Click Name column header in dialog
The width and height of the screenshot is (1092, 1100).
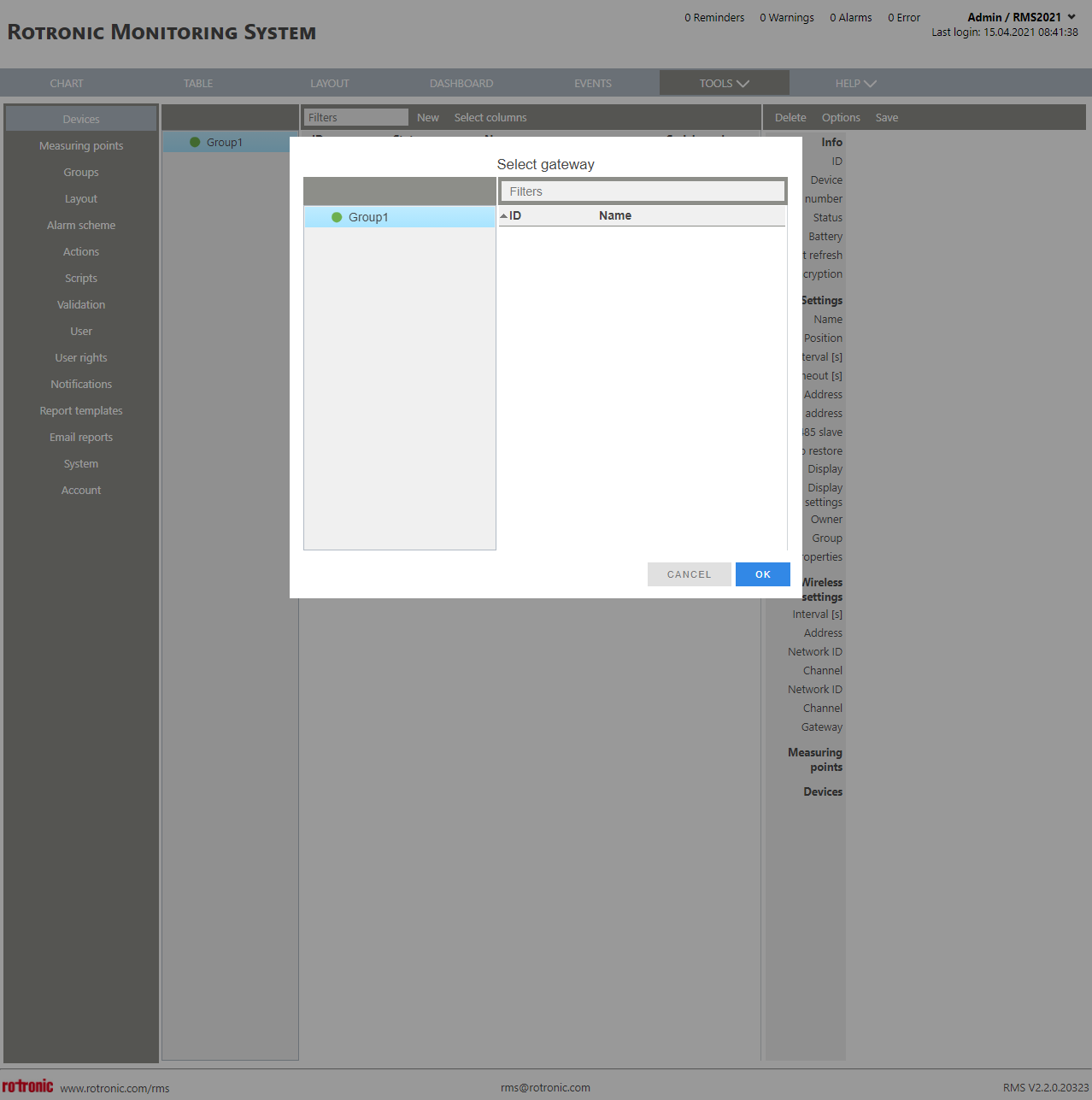[615, 215]
